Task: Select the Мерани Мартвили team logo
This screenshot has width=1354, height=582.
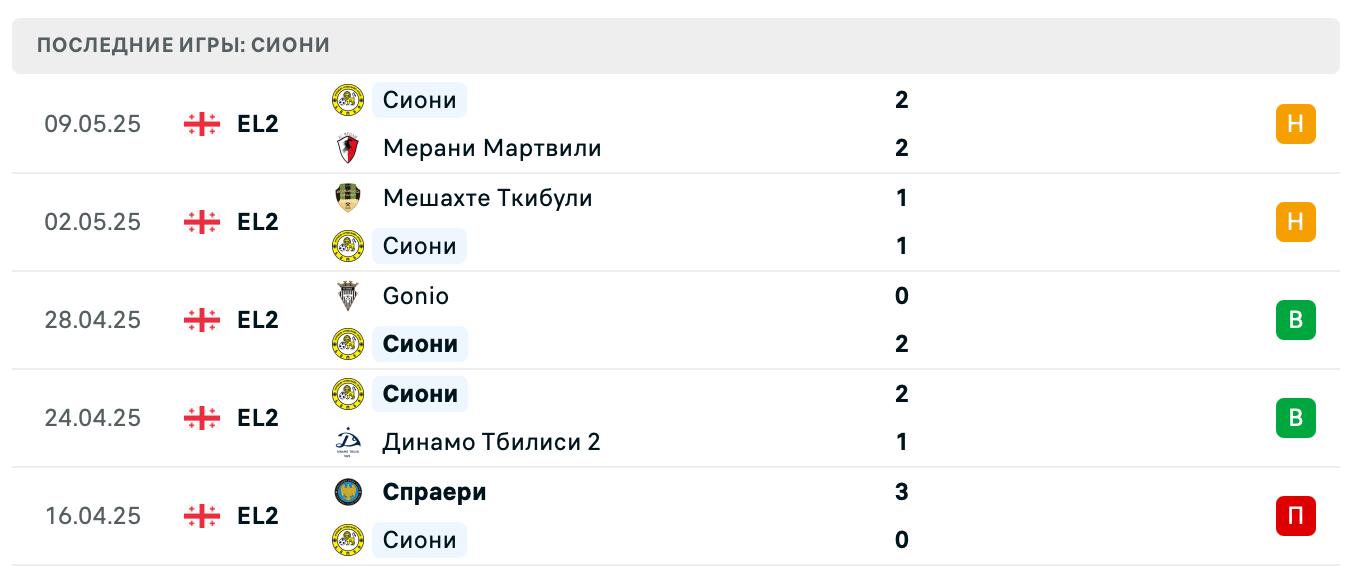Action: click(349, 148)
